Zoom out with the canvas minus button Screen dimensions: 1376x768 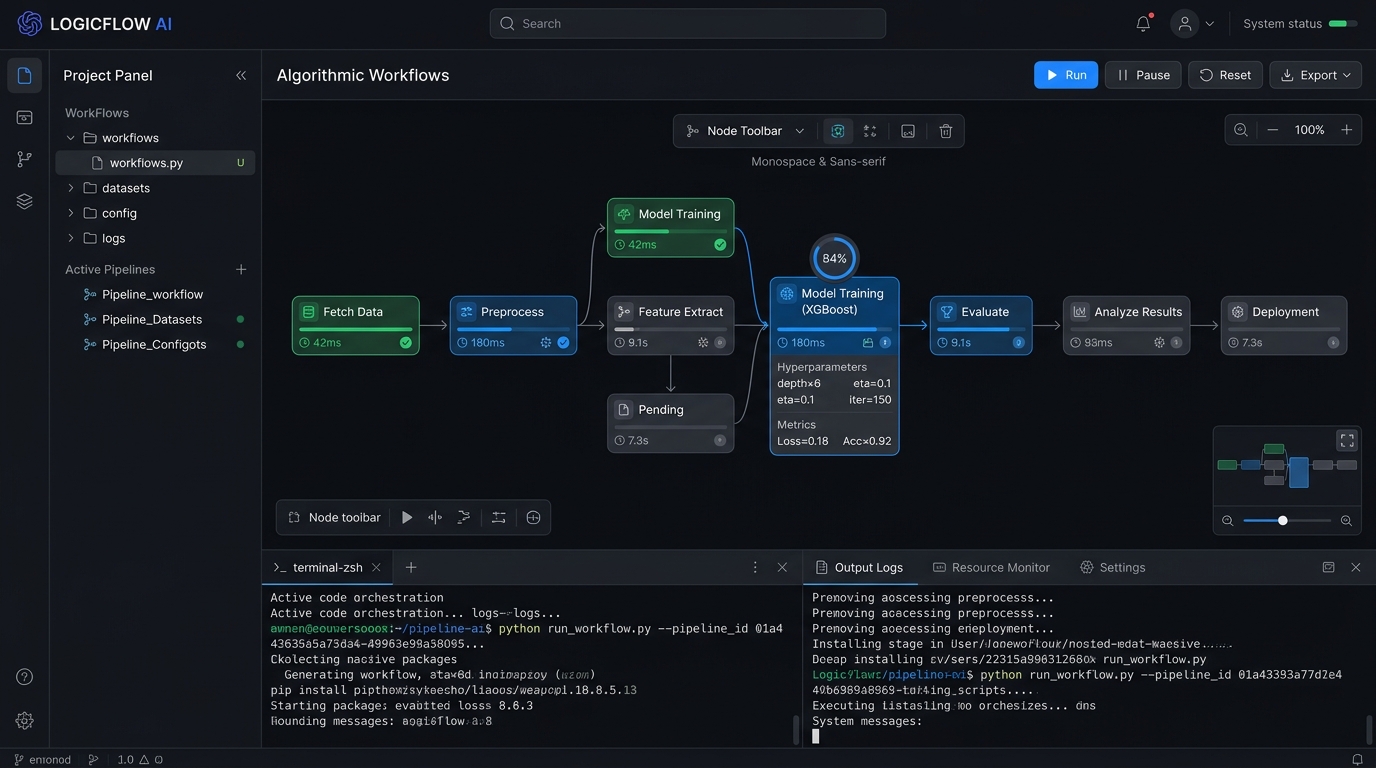click(x=1273, y=130)
